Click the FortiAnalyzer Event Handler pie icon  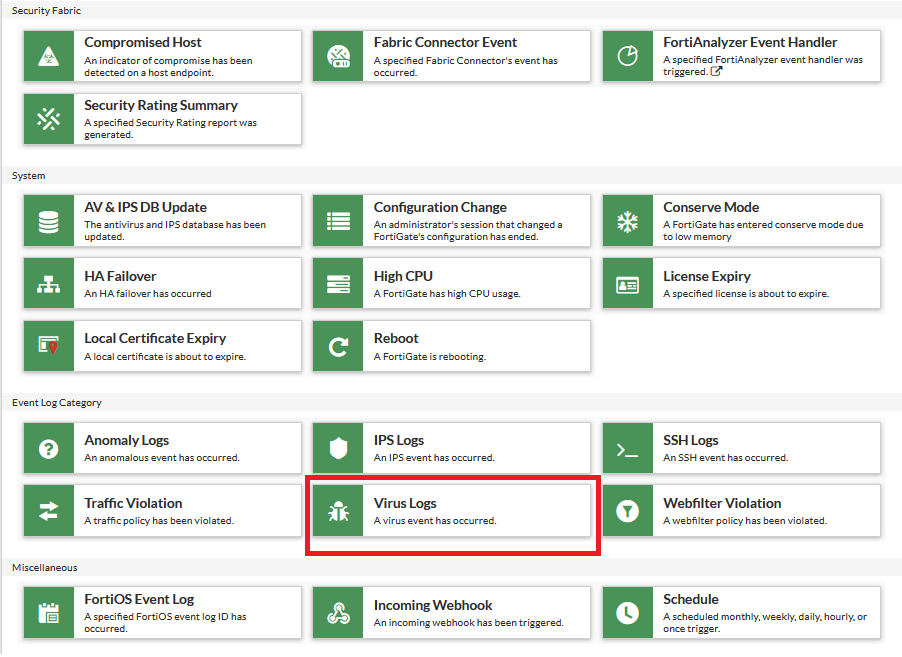[x=628, y=56]
